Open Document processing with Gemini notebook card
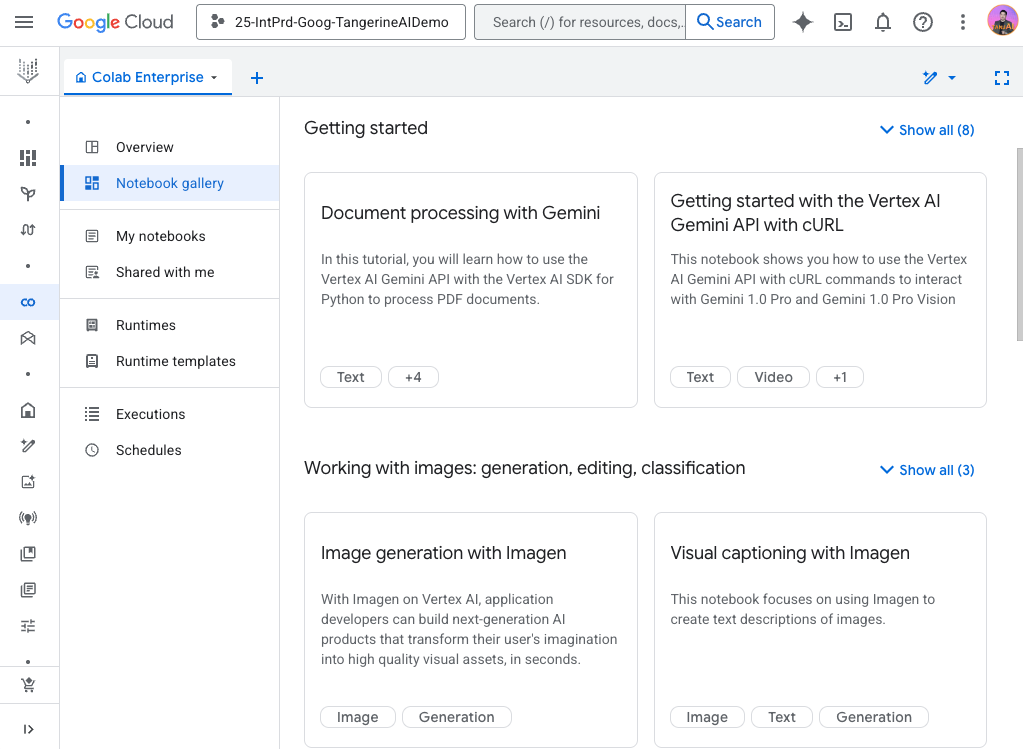The width and height of the screenshot is (1023, 749). coord(470,290)
